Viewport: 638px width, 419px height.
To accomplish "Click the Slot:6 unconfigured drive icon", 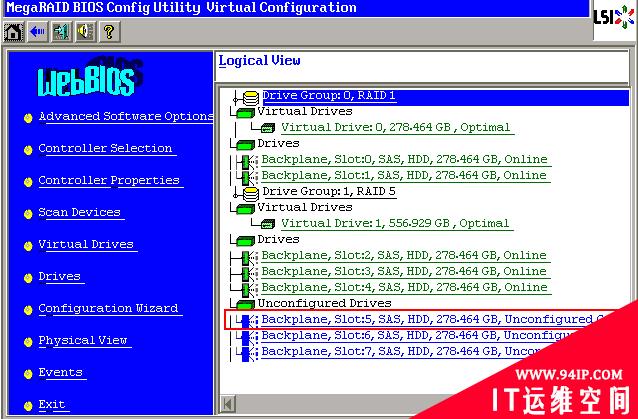I will coord(247,338).
